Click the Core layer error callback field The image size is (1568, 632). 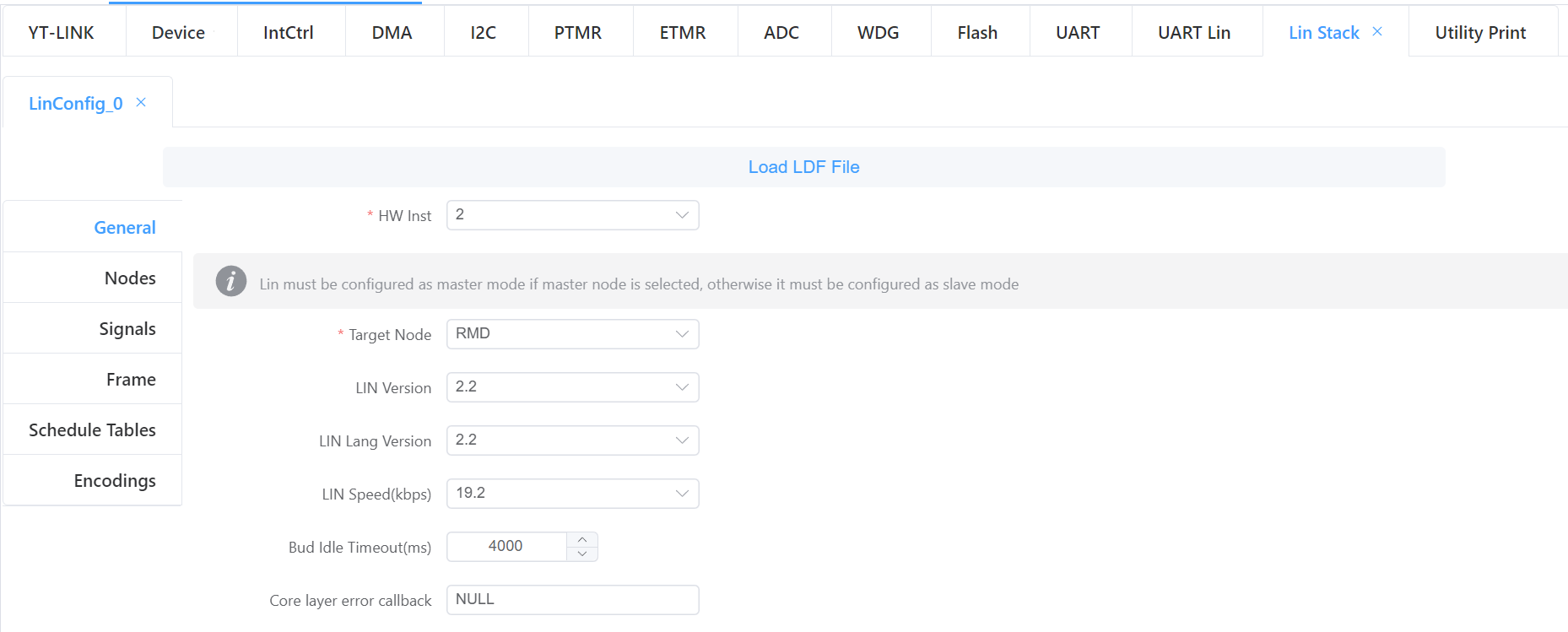tap(572, 600)
